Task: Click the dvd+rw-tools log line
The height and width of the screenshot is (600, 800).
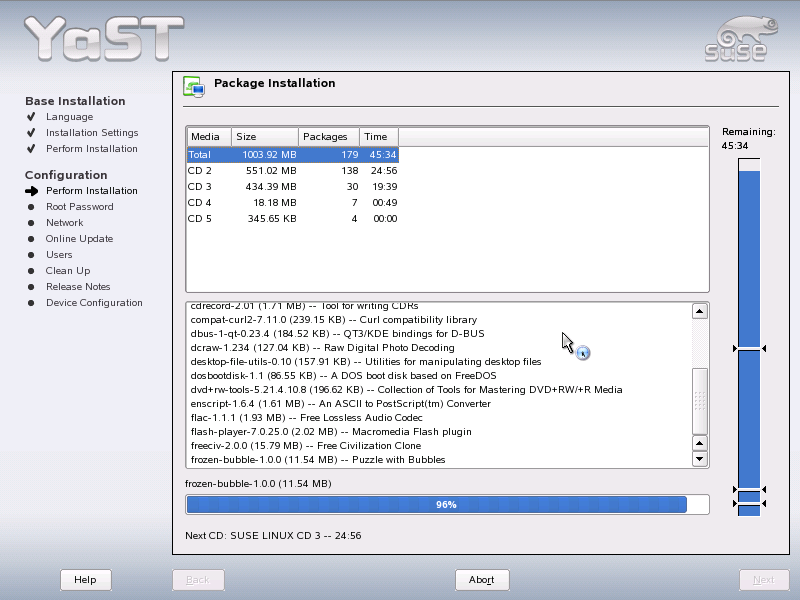Action: tap(406, 390)
